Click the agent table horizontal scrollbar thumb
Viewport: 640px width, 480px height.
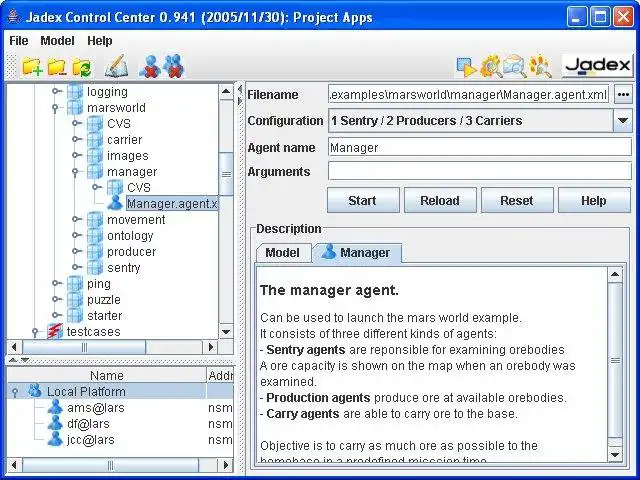click(x=111, y=465)
